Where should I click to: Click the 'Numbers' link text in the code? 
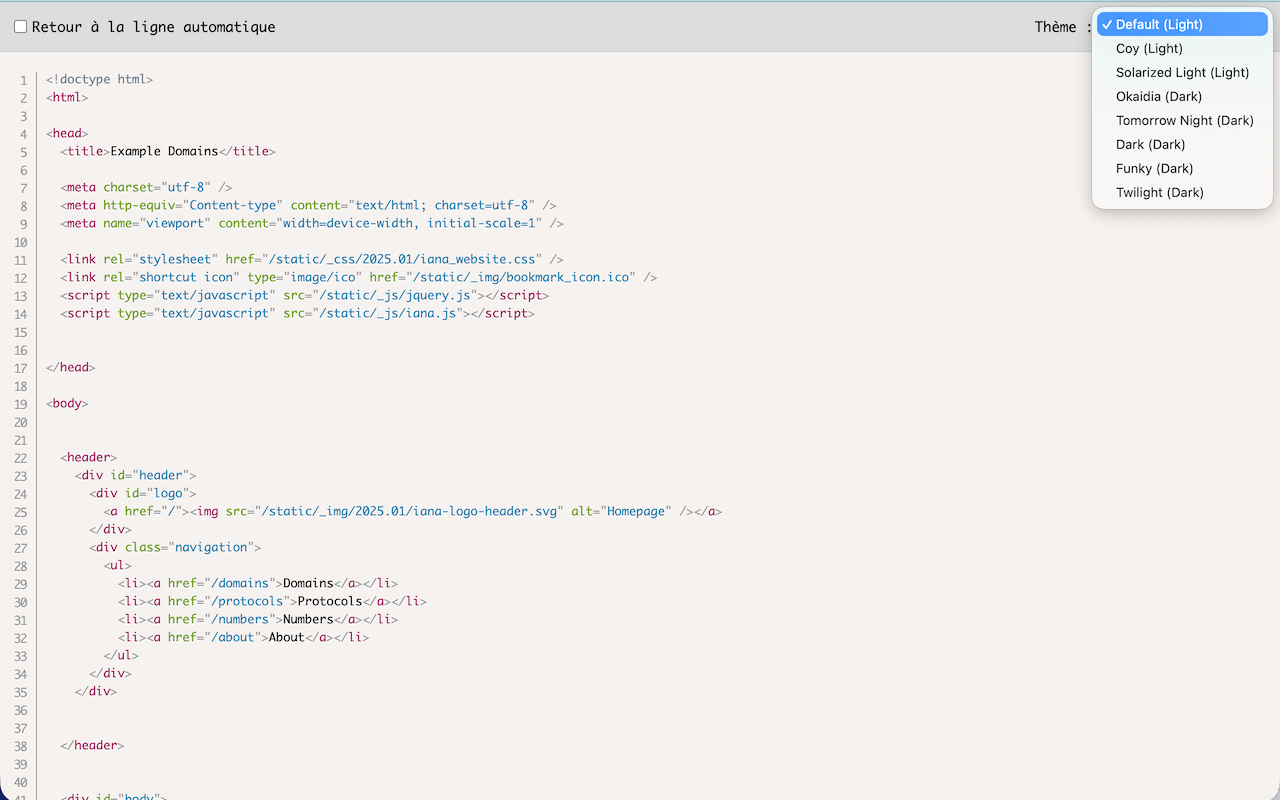tap(308, 619)
